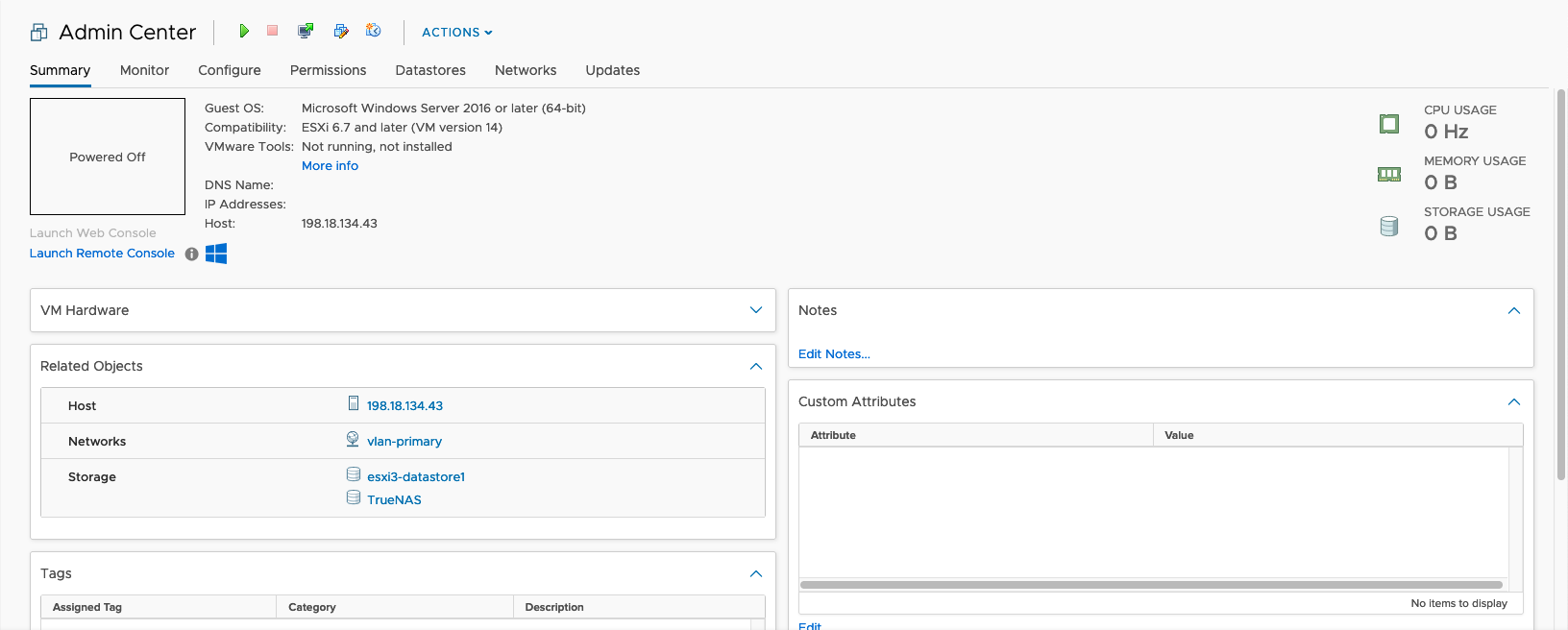This screenshot has height=630, width=1568.
Task: Take a snapshot using the clock icon
Action: [x=374, y=32]
